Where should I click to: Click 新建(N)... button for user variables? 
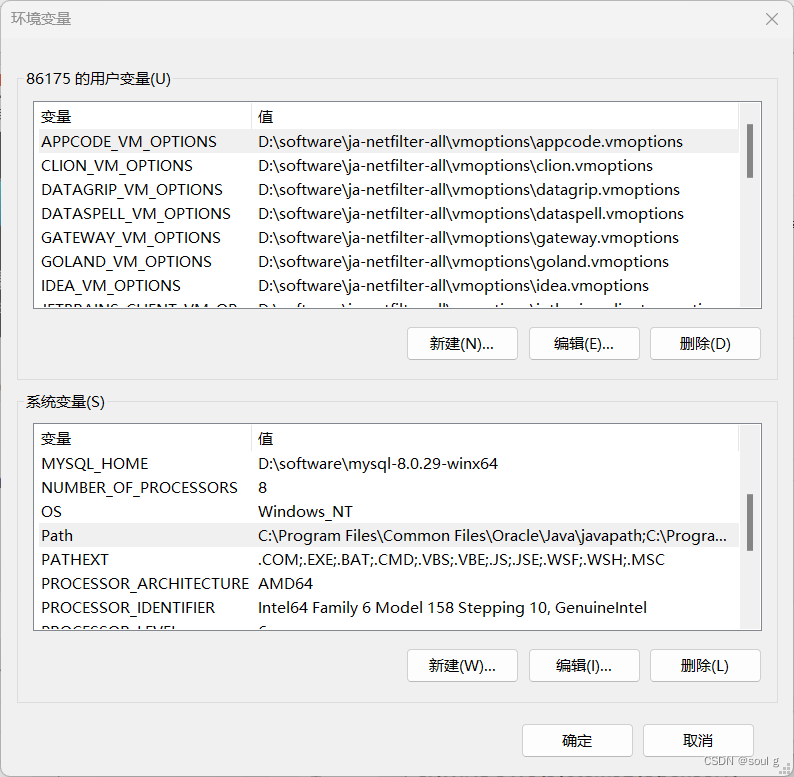click(462, 344)
